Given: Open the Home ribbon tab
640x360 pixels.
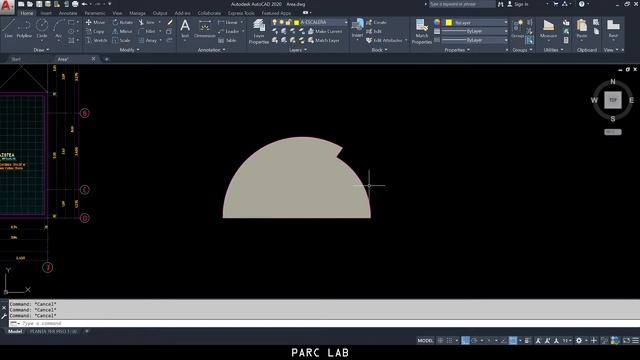Looking at the screenshot, I should point(27,13).
